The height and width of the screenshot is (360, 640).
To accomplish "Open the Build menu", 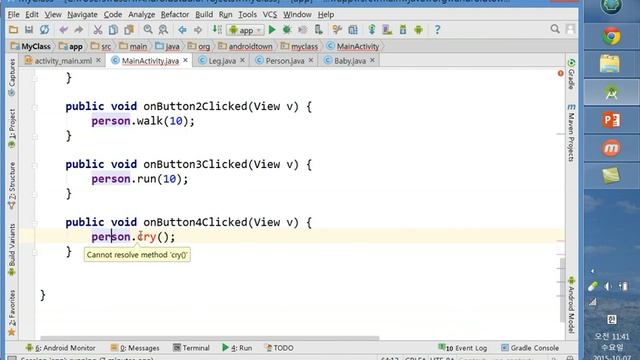I will tap(204, 15).
